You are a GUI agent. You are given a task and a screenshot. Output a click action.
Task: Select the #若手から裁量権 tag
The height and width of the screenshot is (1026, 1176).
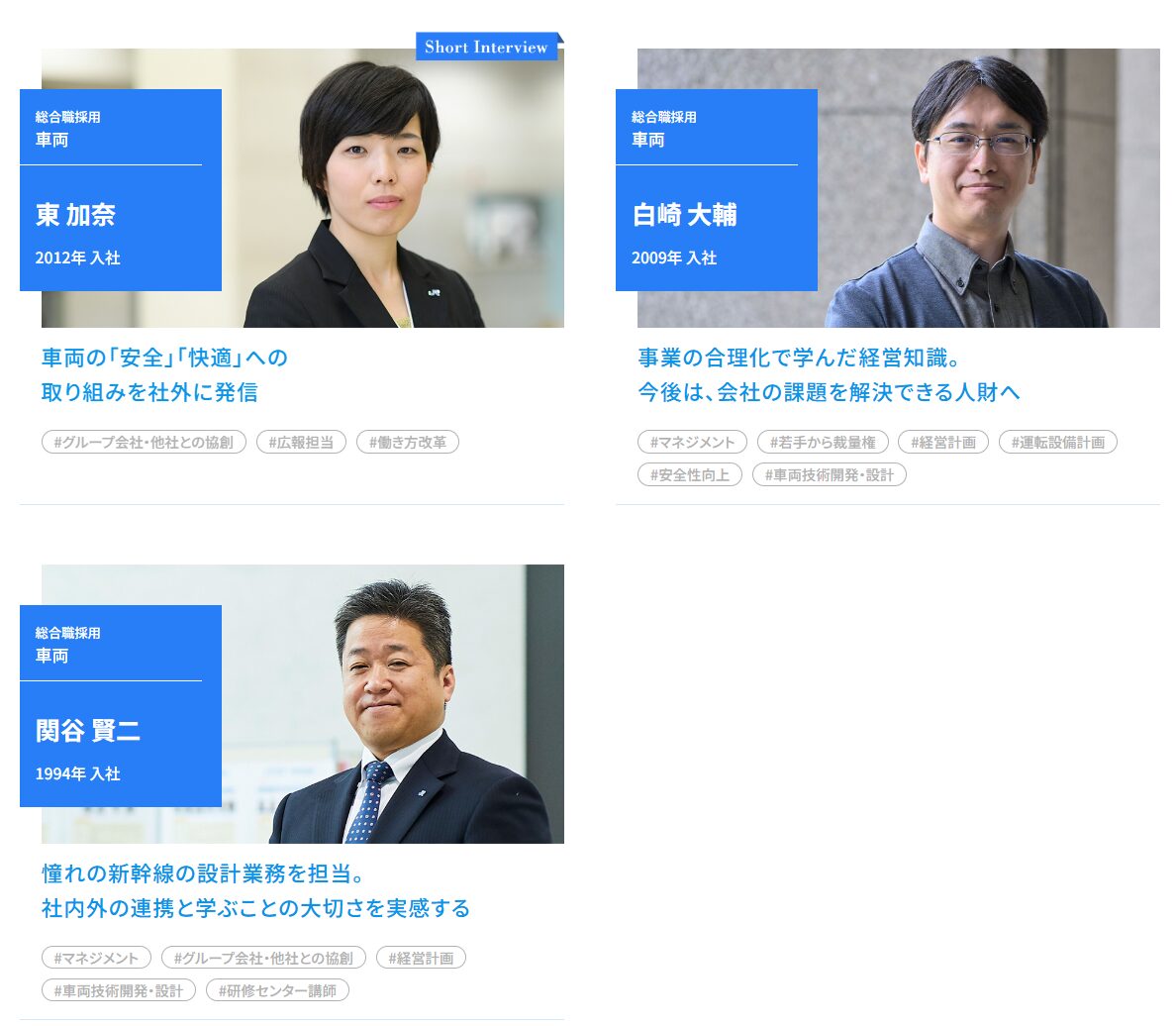823,442
